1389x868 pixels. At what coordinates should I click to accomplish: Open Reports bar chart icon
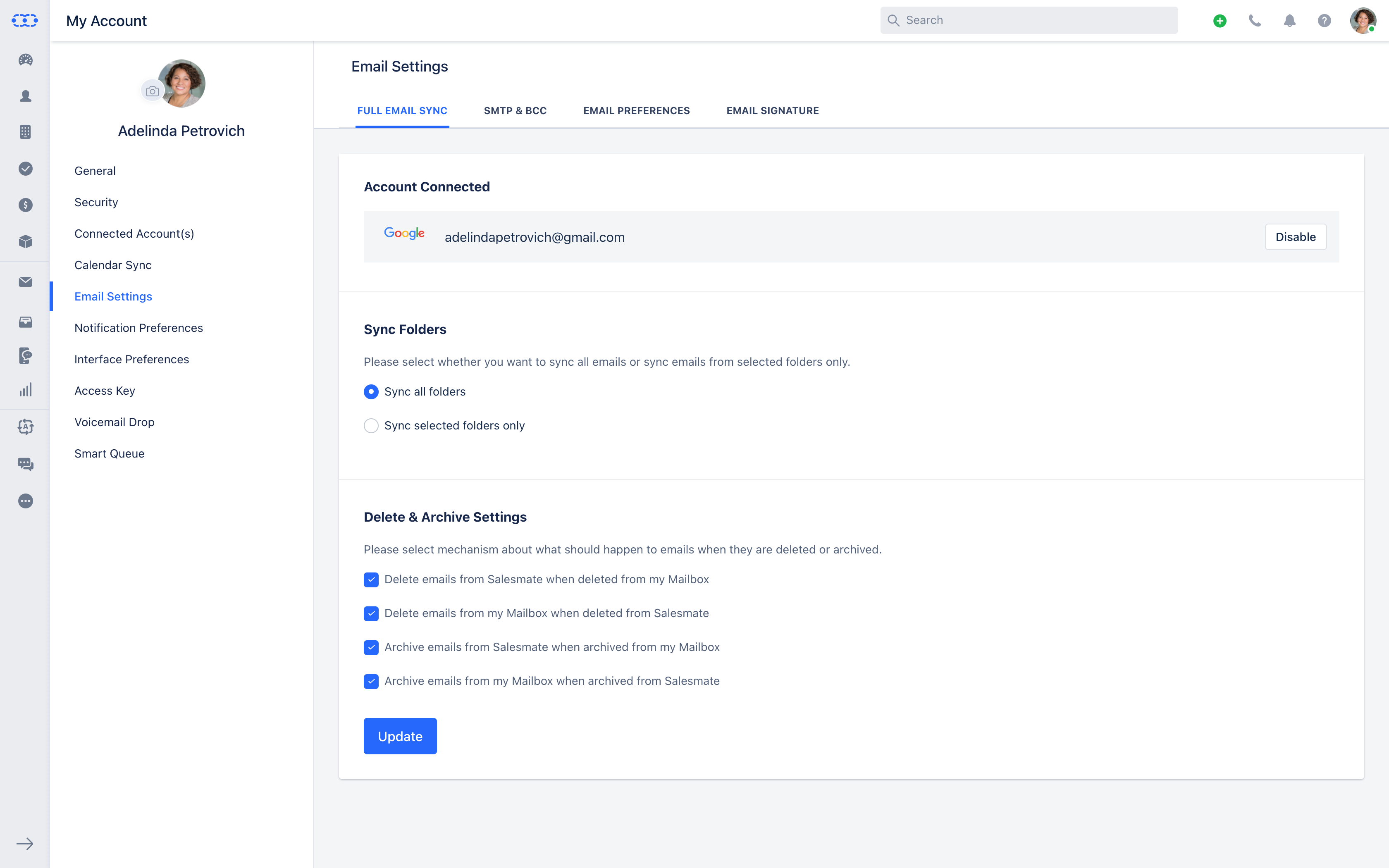(x=25, y=390)
